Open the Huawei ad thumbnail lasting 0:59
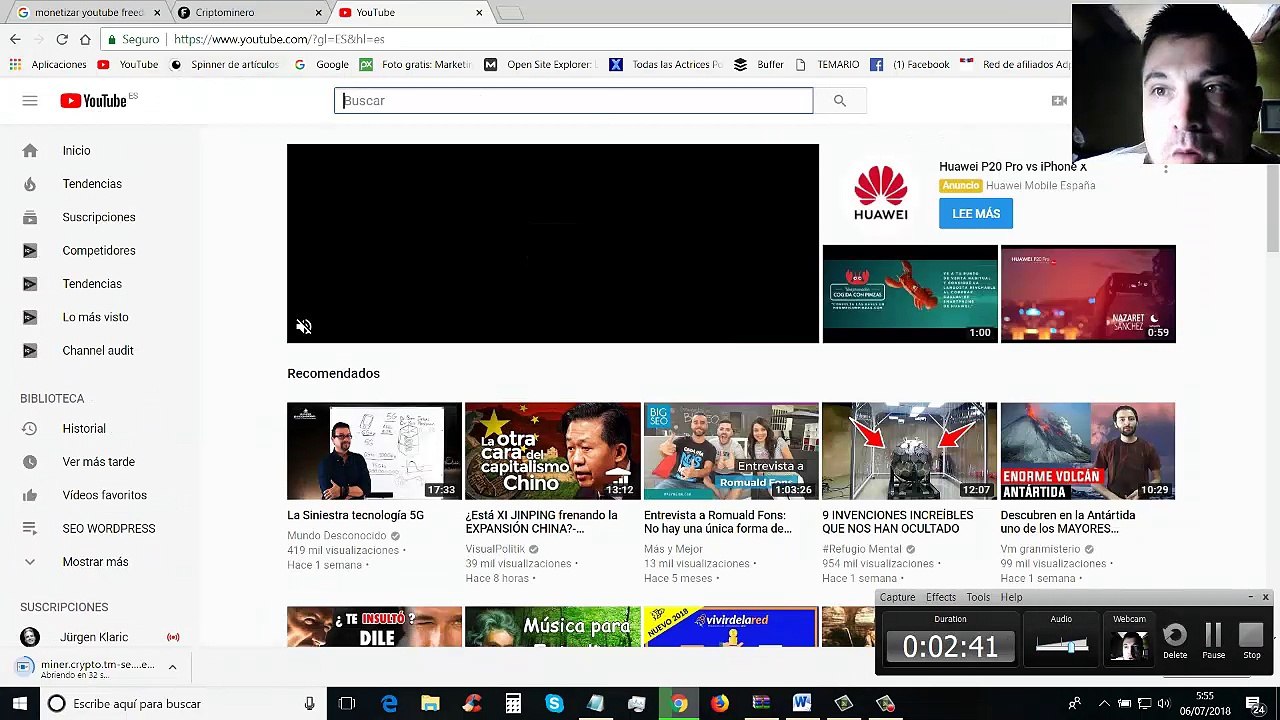Viewport: 1280px width, 720px height. tap(1088, 294)
